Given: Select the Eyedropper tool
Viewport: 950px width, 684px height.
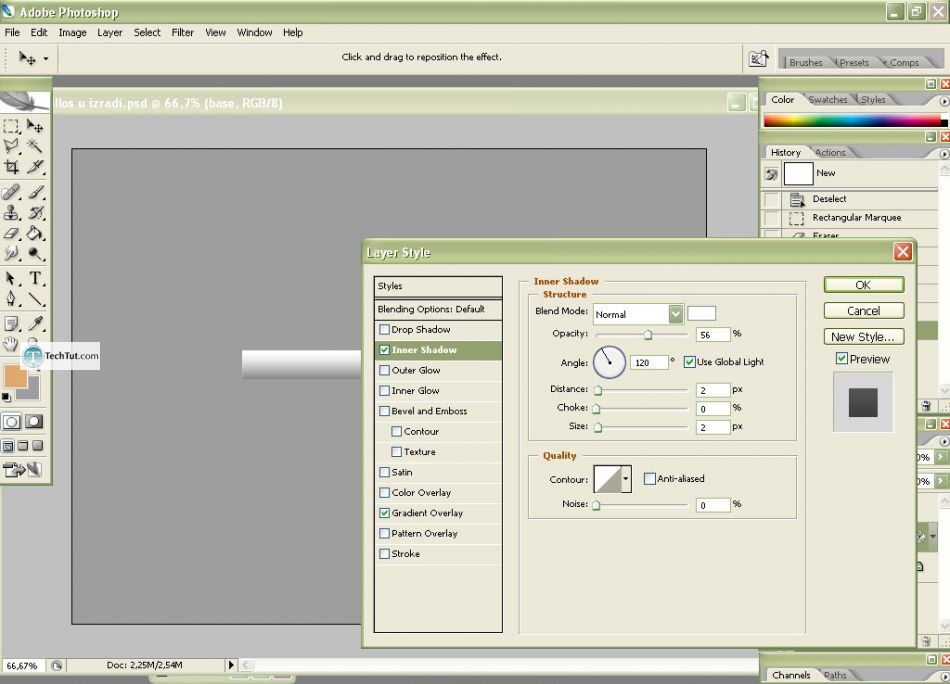Looking at the screenshot, I should tap(36, 323).
